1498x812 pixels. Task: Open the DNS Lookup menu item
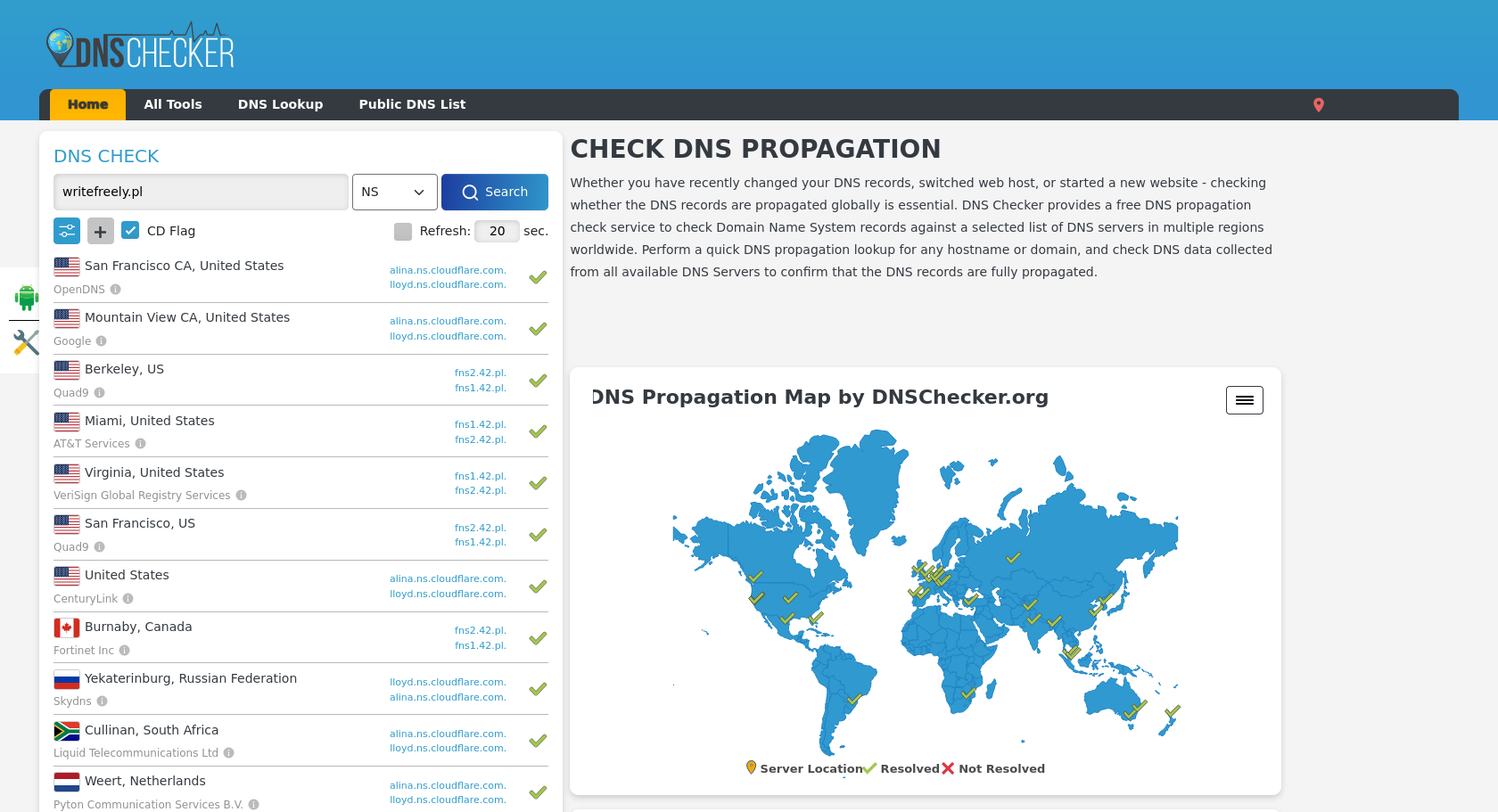coord(280,104)
